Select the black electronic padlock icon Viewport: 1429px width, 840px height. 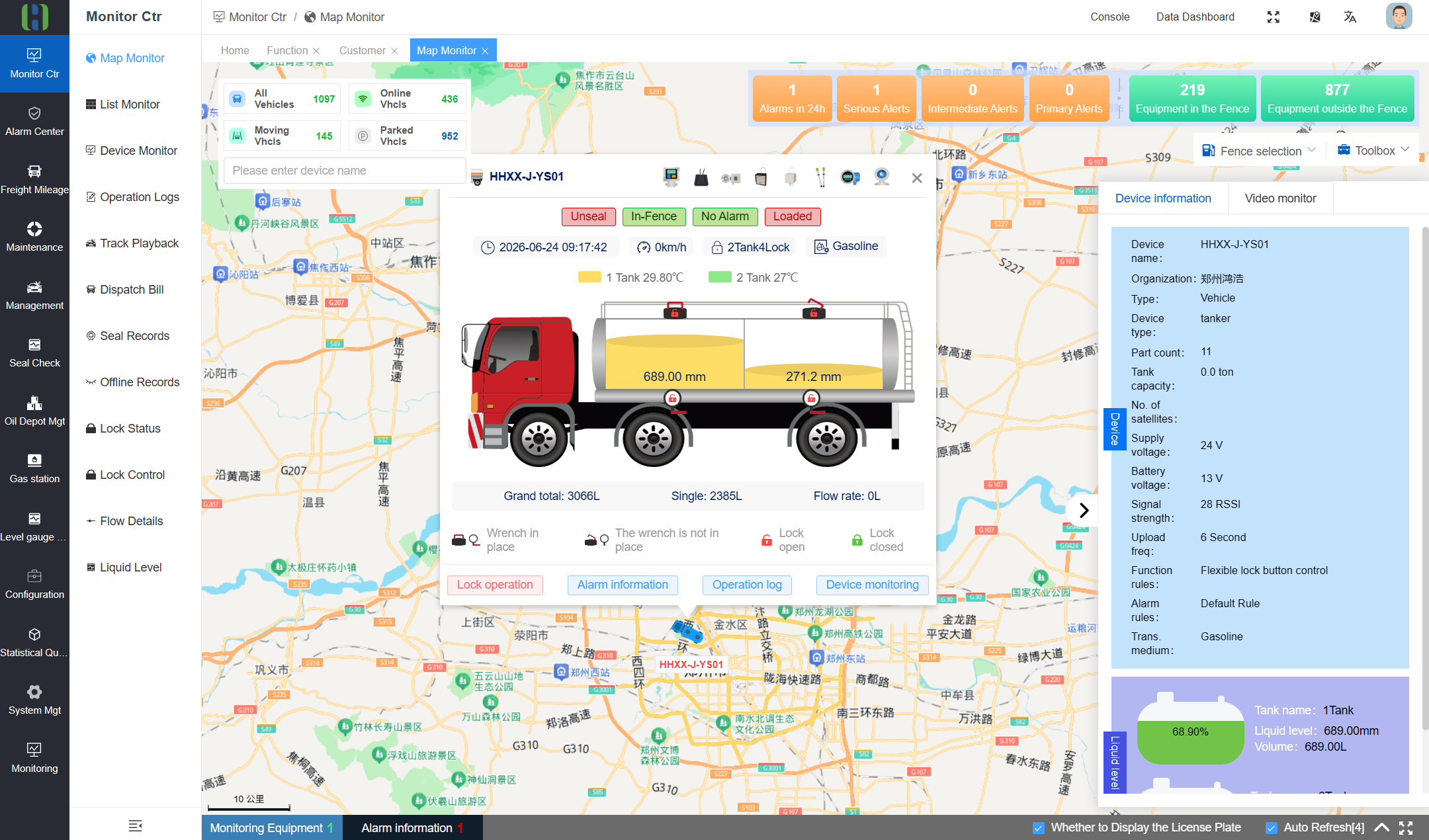761,177
